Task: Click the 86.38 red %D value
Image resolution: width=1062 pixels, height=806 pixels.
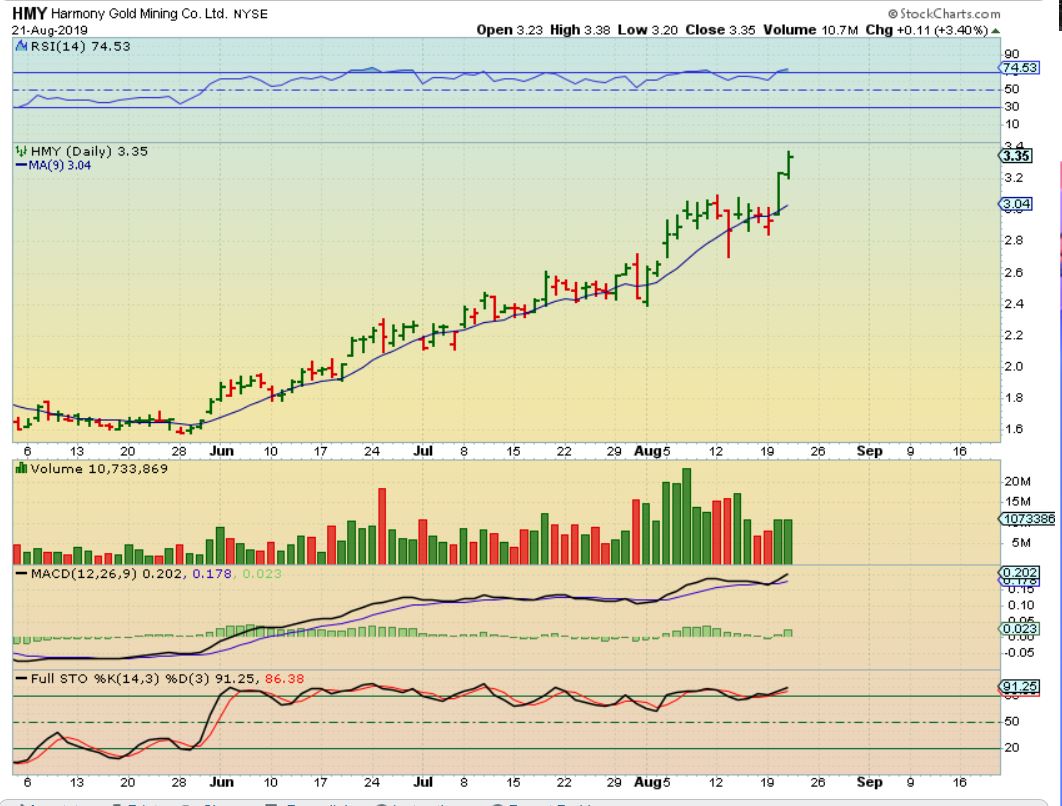Action: coord(284,678)
